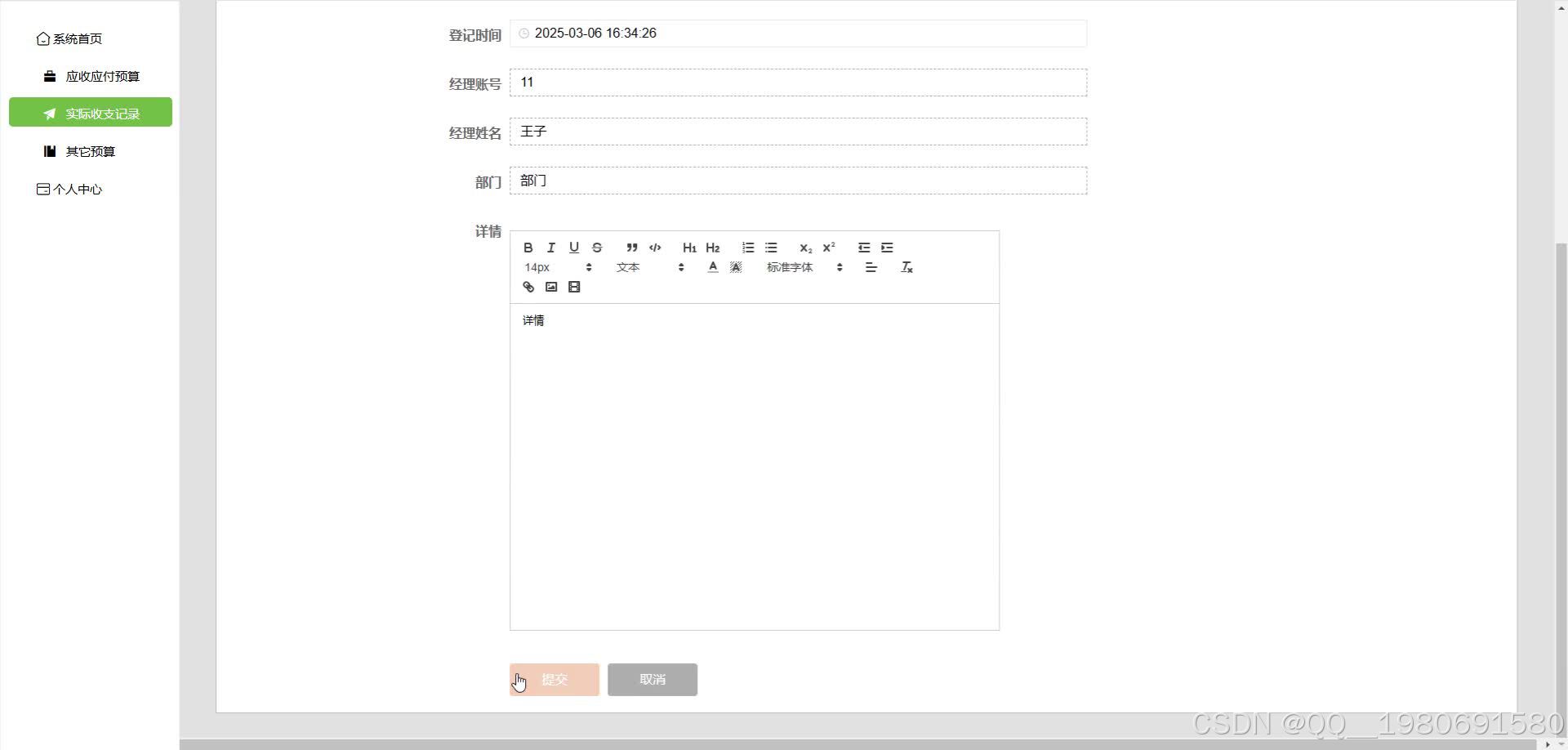Apply superscript formatting to text
The width and height of the screenshot is (1568, 750).
829,248
